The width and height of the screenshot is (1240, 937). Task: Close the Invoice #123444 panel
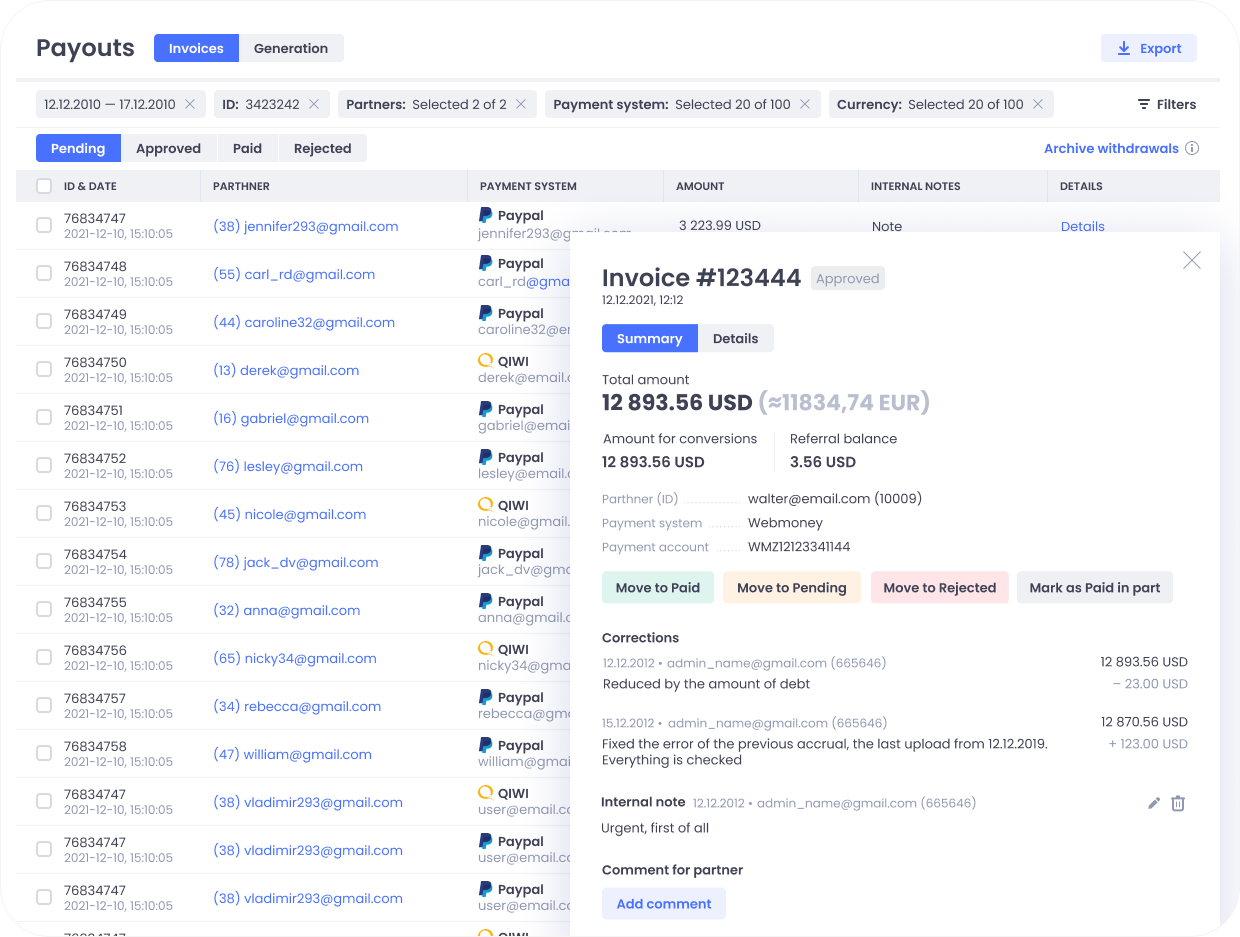(1191, 260)
